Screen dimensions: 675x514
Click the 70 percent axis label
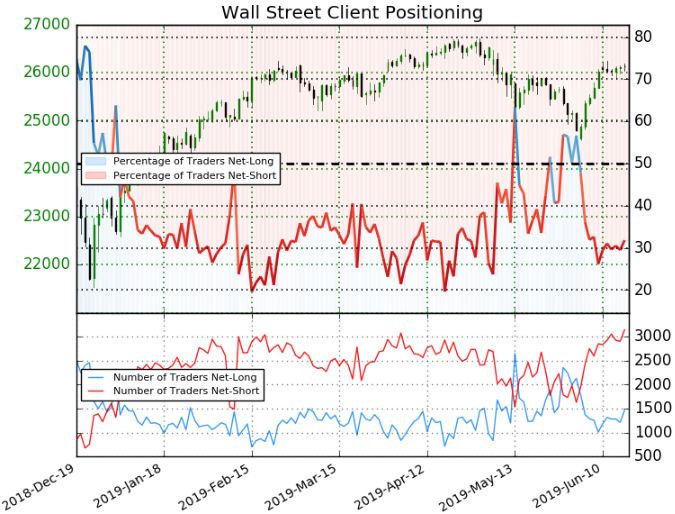pyautogui.click(x=643, y=79)
